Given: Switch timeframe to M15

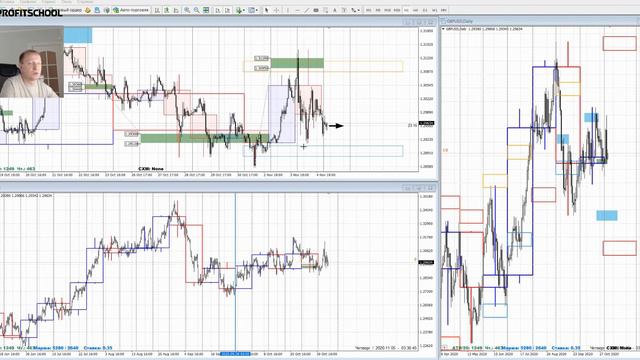Looking at the screenshot, I should coord(387,10).
